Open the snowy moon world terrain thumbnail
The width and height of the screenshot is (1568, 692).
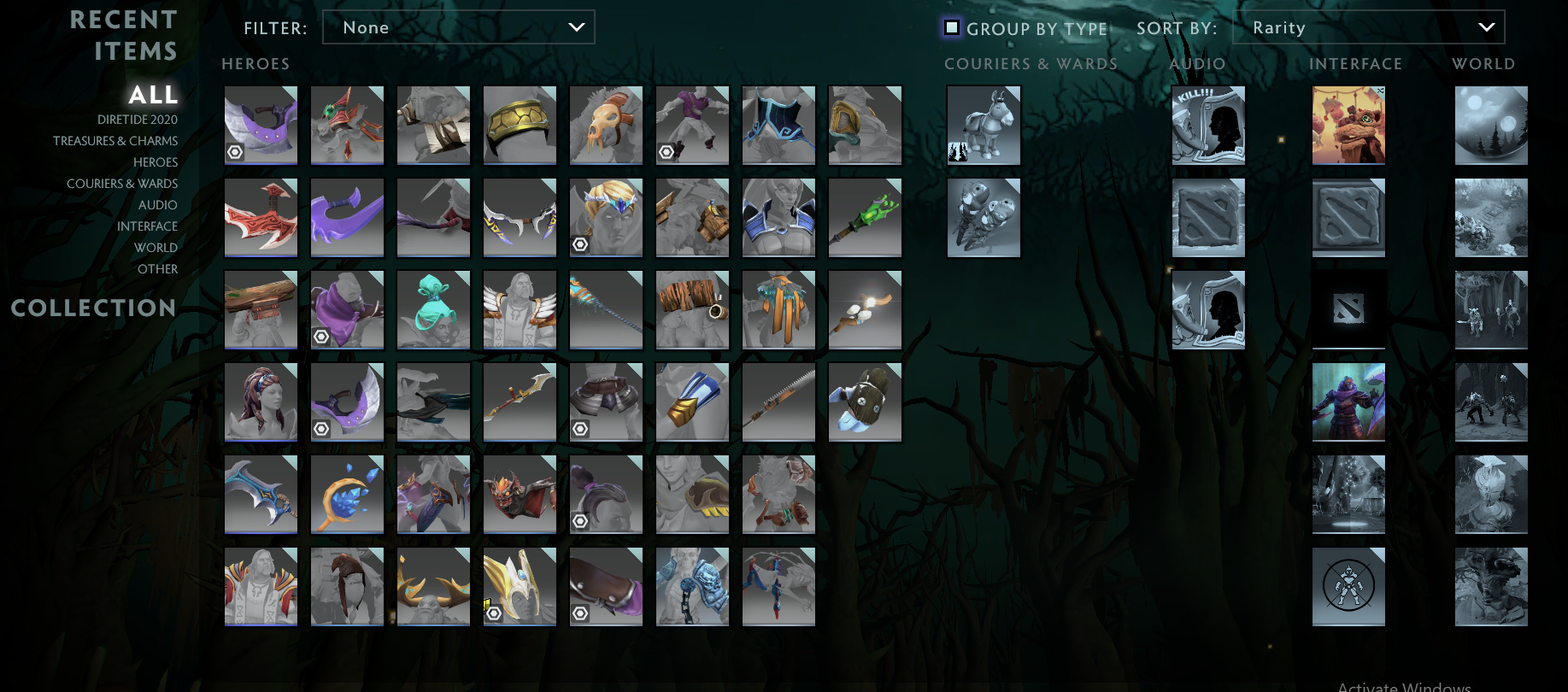(1491, 125)
